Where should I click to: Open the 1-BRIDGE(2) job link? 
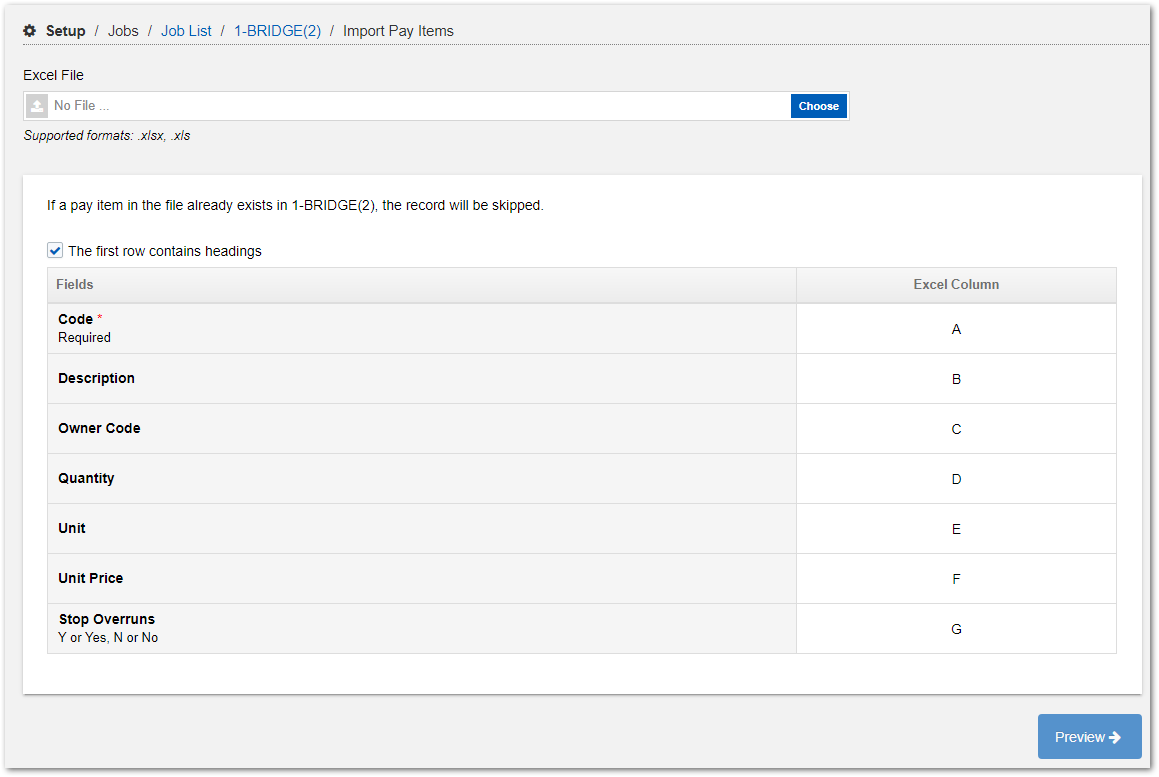(x=276, y=31)
